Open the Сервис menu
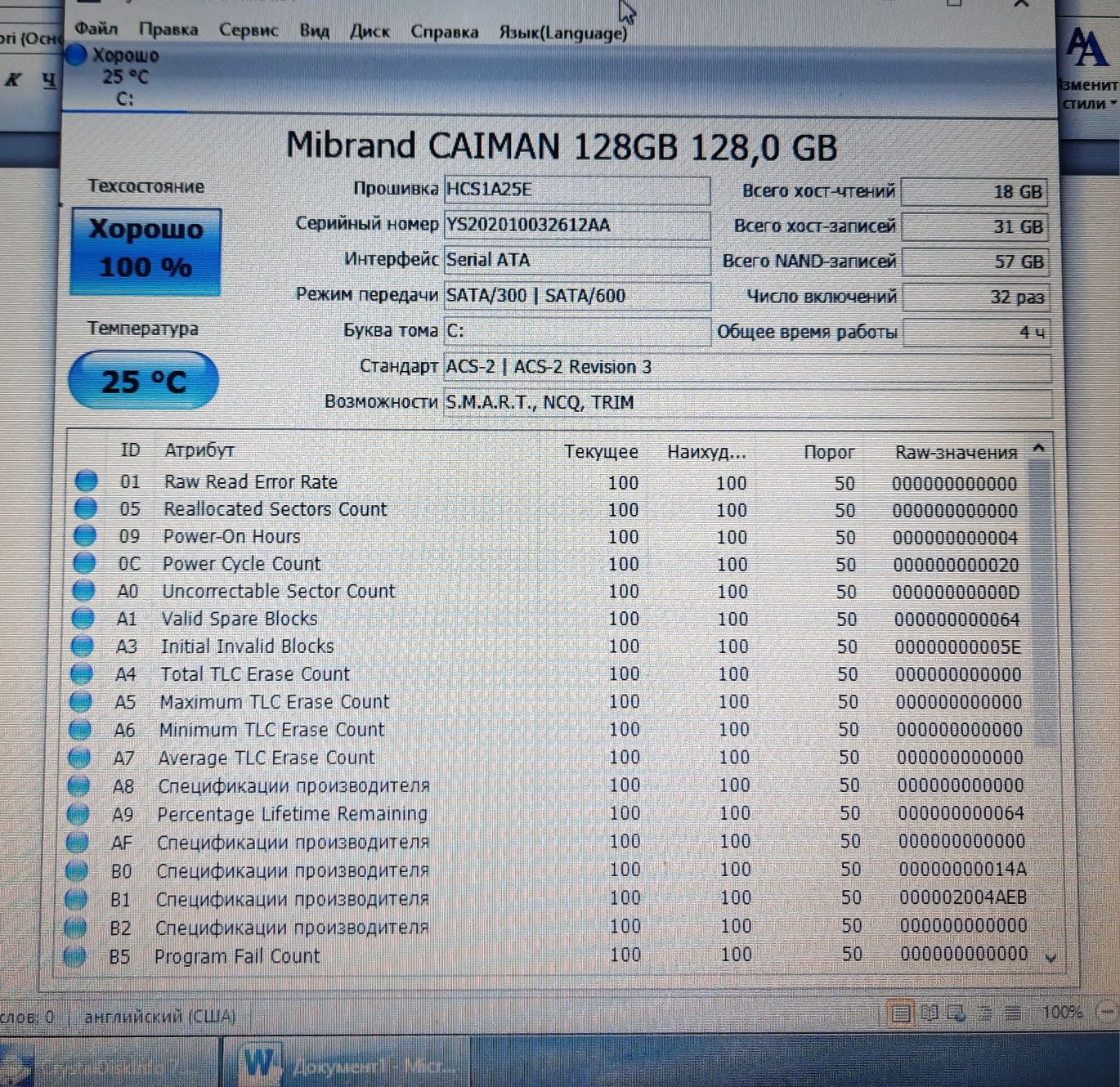This screenshot has height=1087, width=1120. click(249, 30)
